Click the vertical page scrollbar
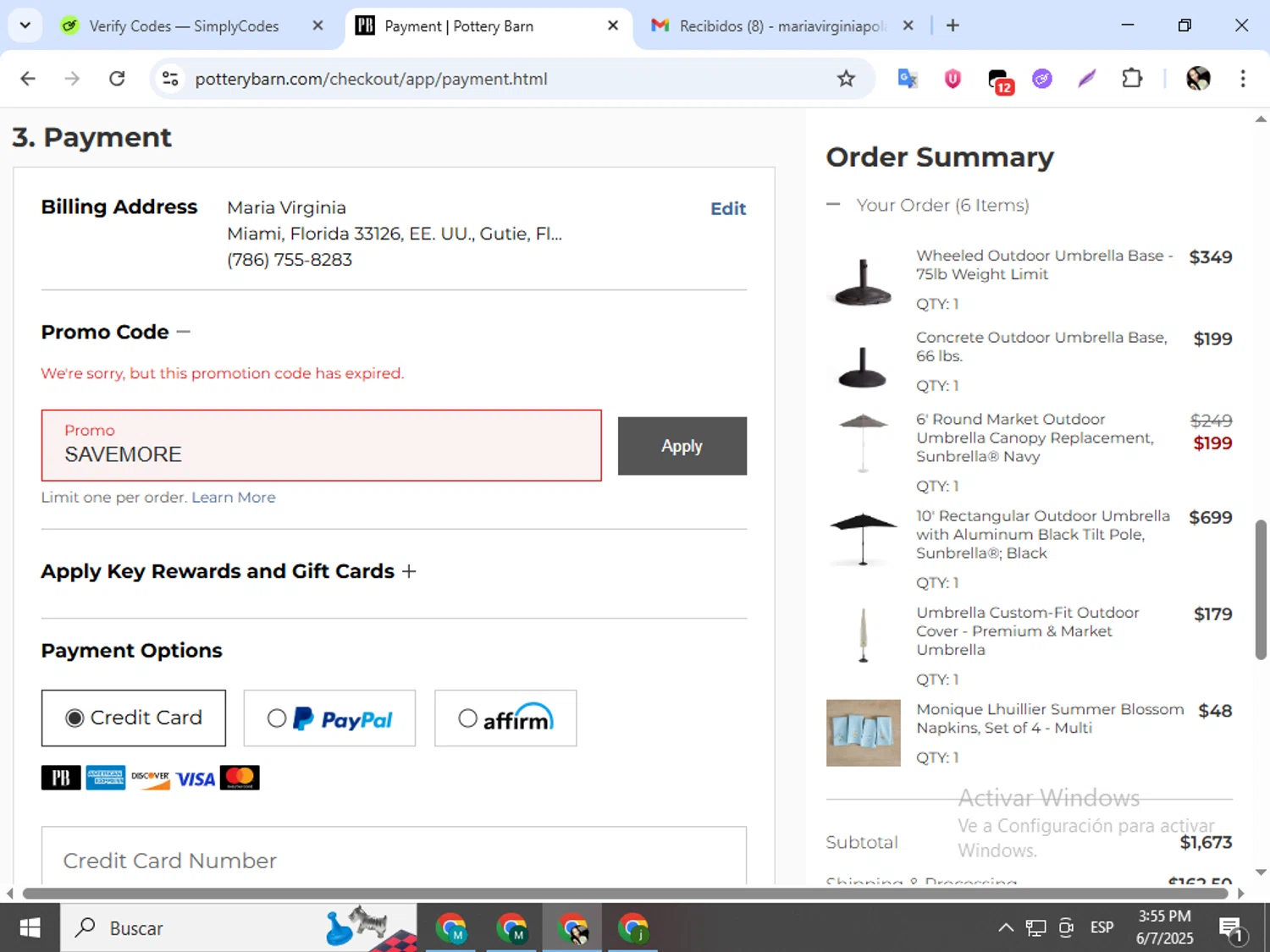1270x952 pixels. 1261,589
